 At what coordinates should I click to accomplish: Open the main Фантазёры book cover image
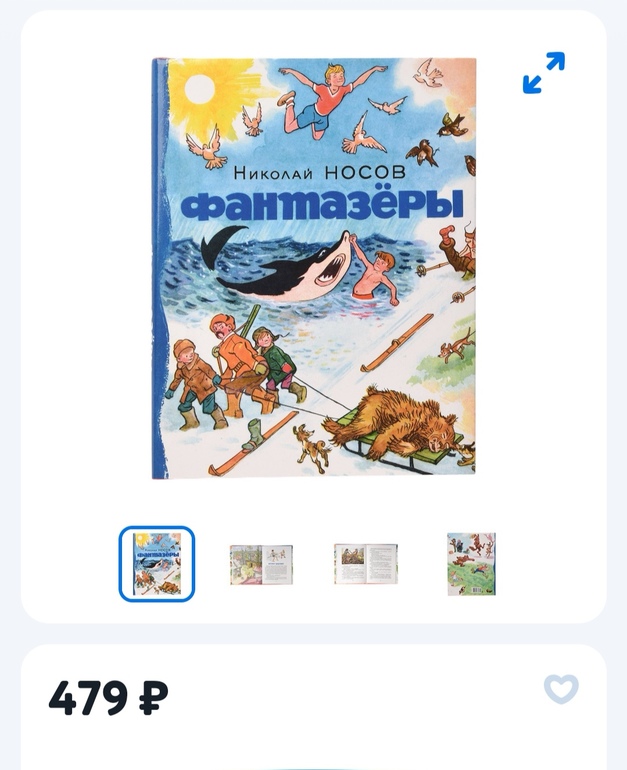coord(314,268)
